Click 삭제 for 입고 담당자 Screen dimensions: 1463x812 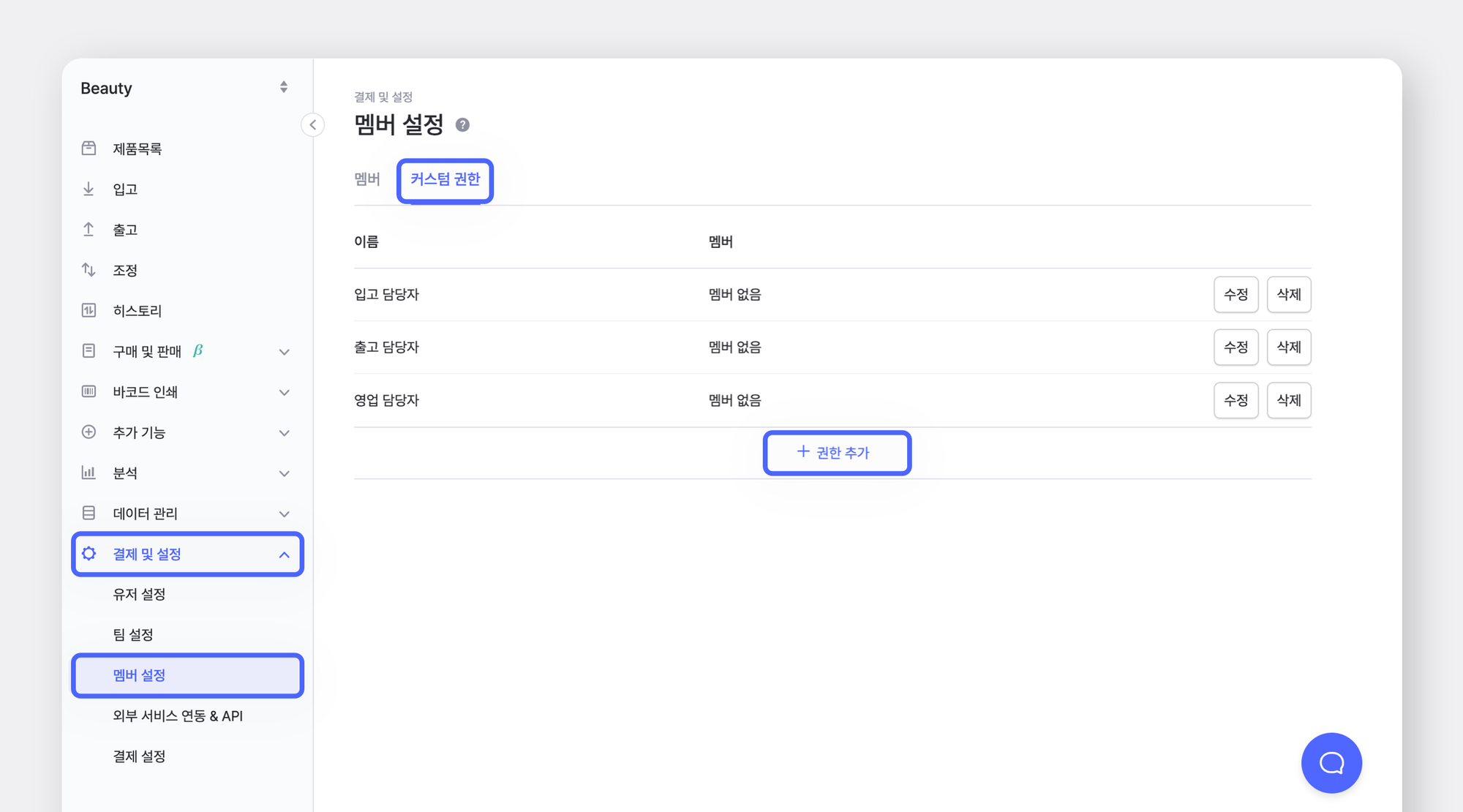(x=1289, y=294)
